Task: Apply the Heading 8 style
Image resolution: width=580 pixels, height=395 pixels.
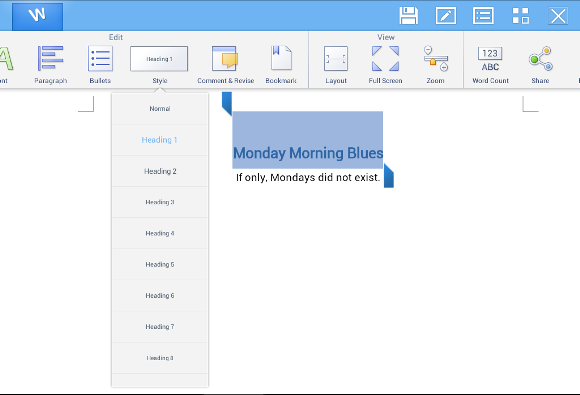Action: tap(160, 358)
